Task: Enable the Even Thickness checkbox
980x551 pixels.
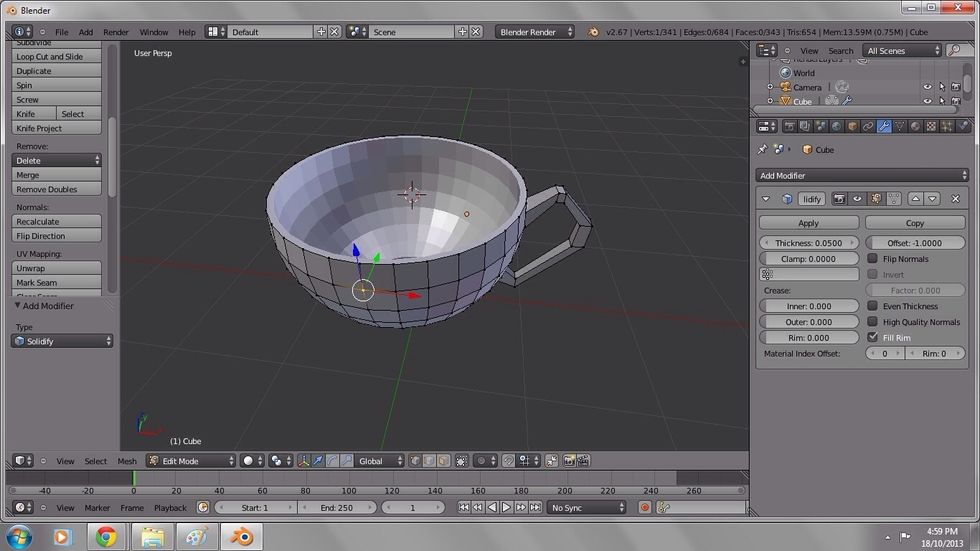Action: (x=872, y=305)
